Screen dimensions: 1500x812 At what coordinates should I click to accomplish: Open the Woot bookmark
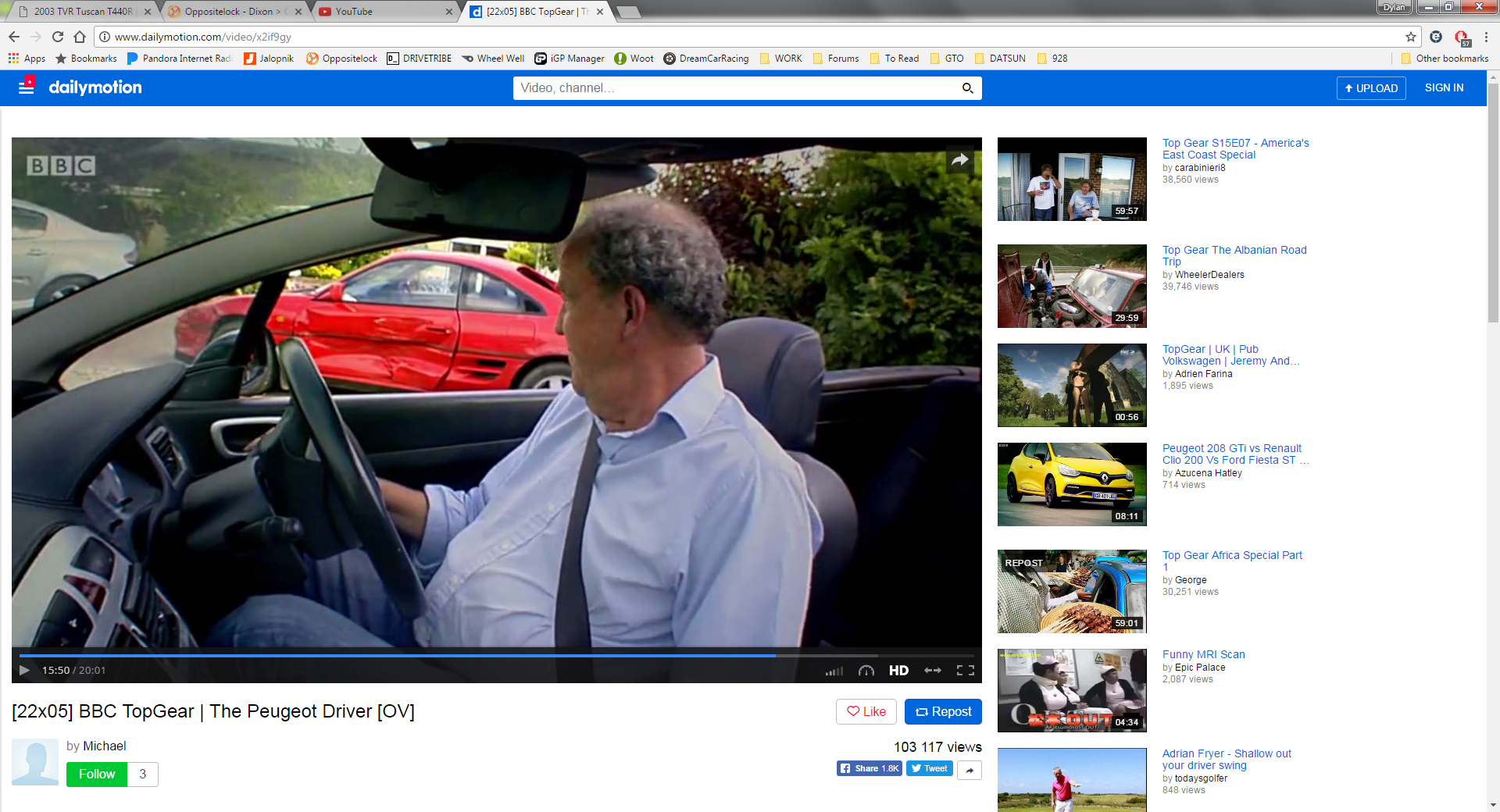pyautogui.click(x=634, y=59)
